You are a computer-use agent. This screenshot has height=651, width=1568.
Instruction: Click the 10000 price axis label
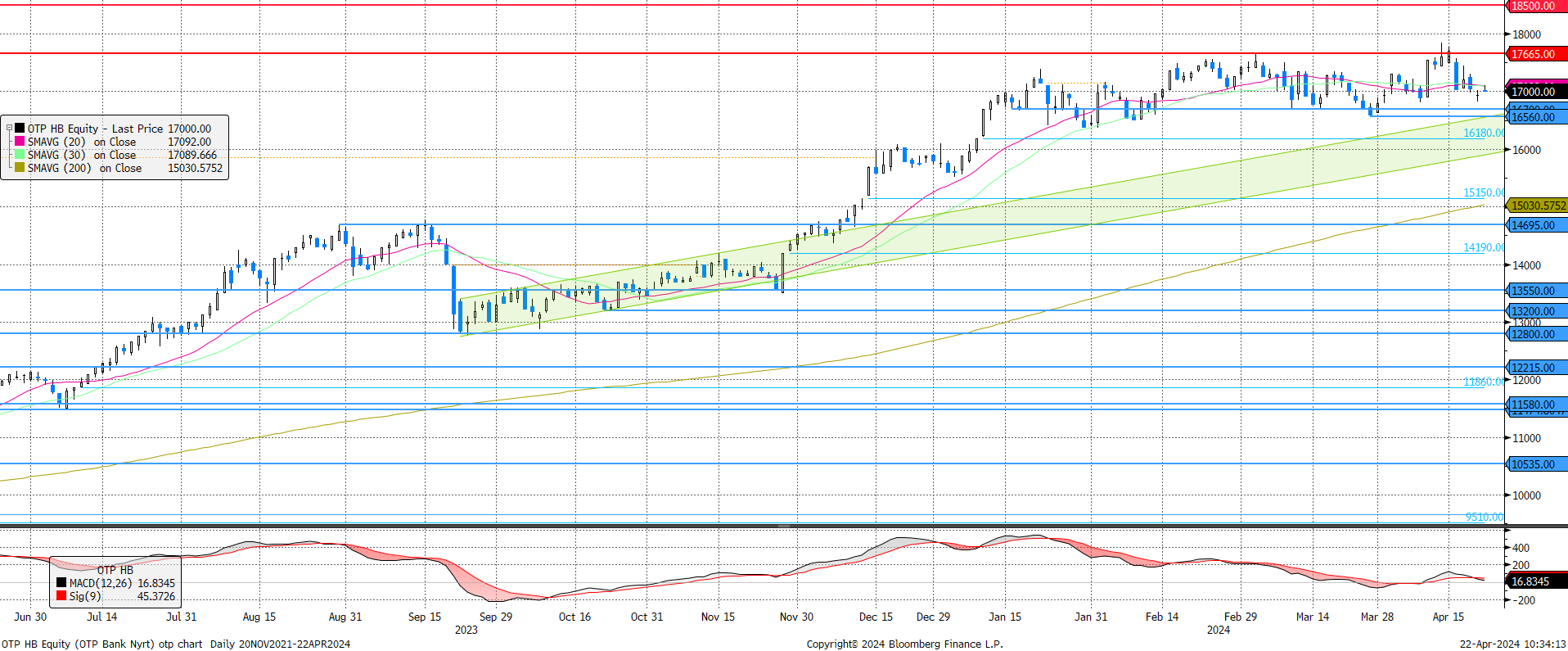[1526, 495]
